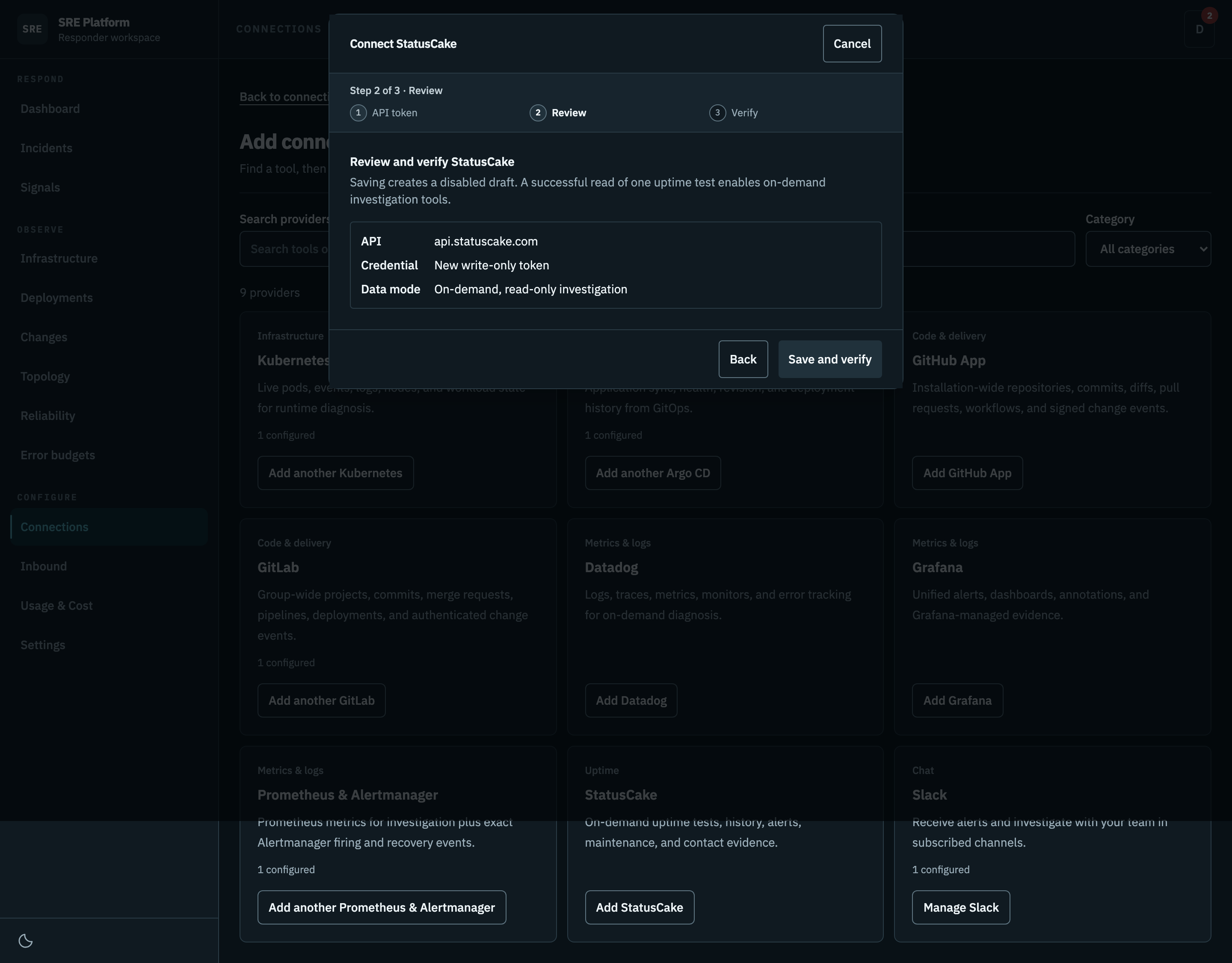
Task: Click the Step 2 of 3 · Review label
Action: [396, 90]
